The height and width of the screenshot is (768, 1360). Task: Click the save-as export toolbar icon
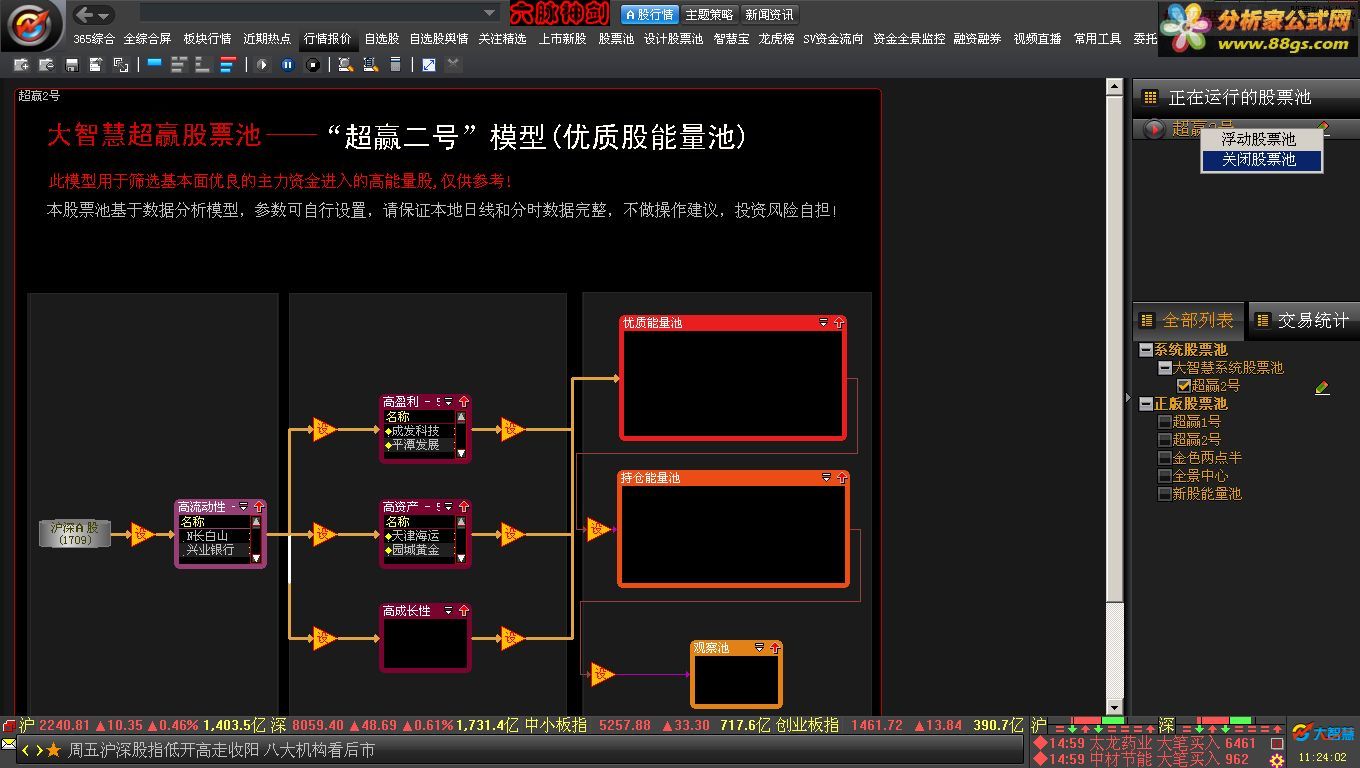pyautogui.click(x=96, y=64)
